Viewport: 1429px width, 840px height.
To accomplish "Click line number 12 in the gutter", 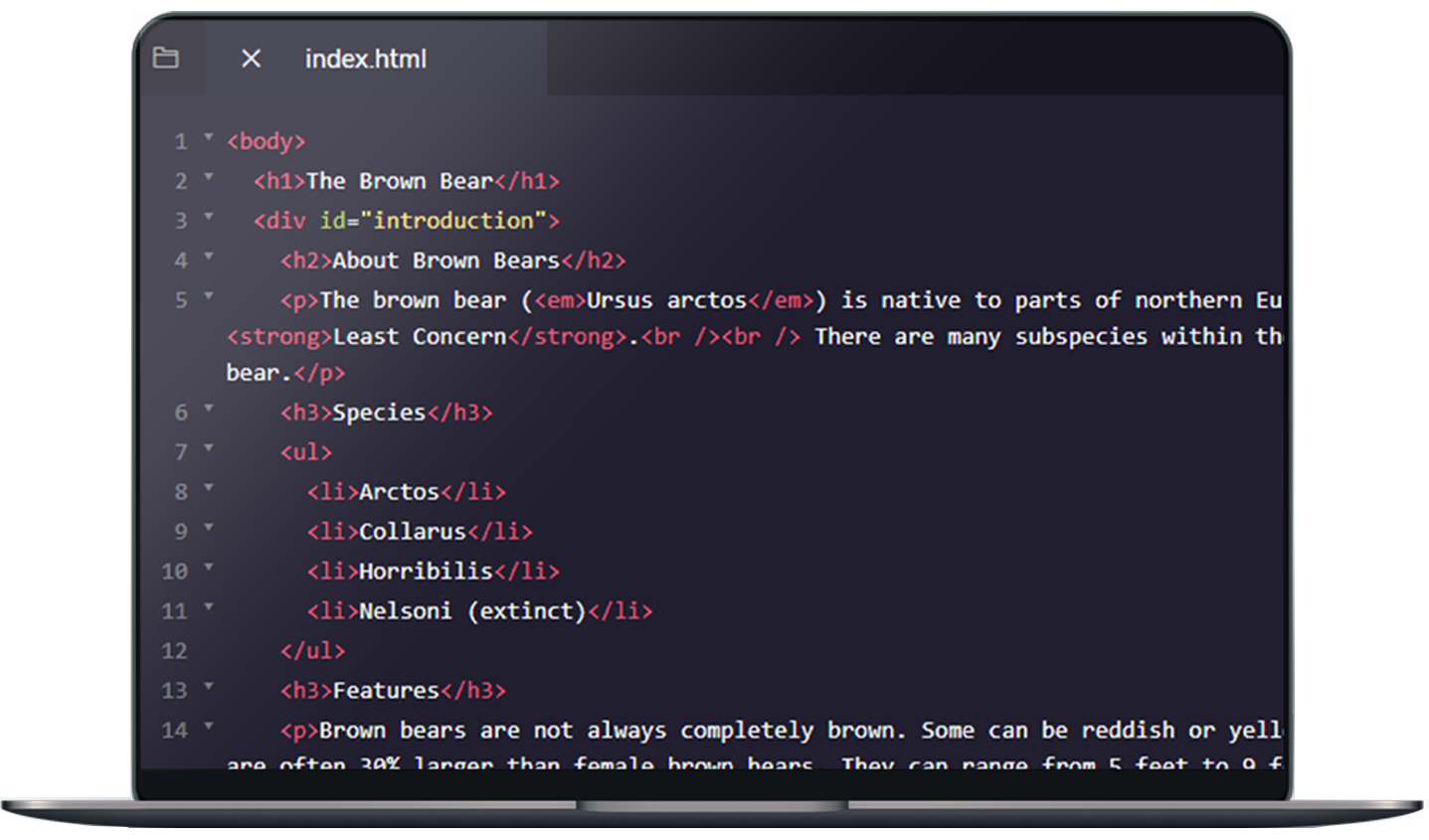I will [x=174, y=651].
